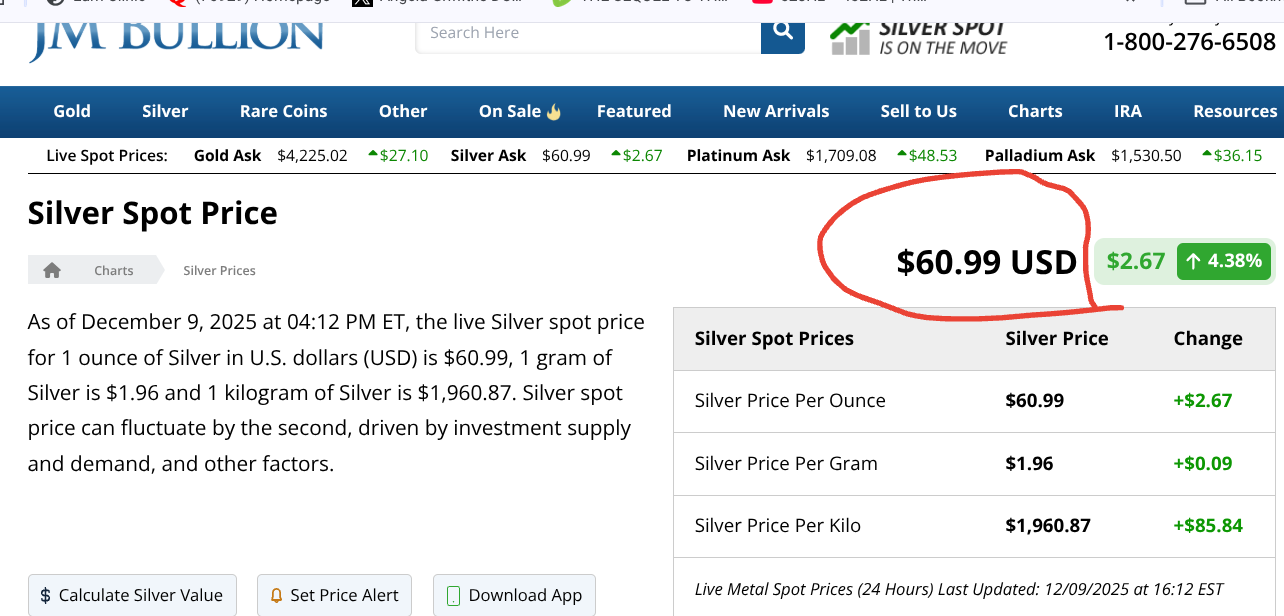Open the Silver navigation menu
1284x616 pixels.
(165, 111)
